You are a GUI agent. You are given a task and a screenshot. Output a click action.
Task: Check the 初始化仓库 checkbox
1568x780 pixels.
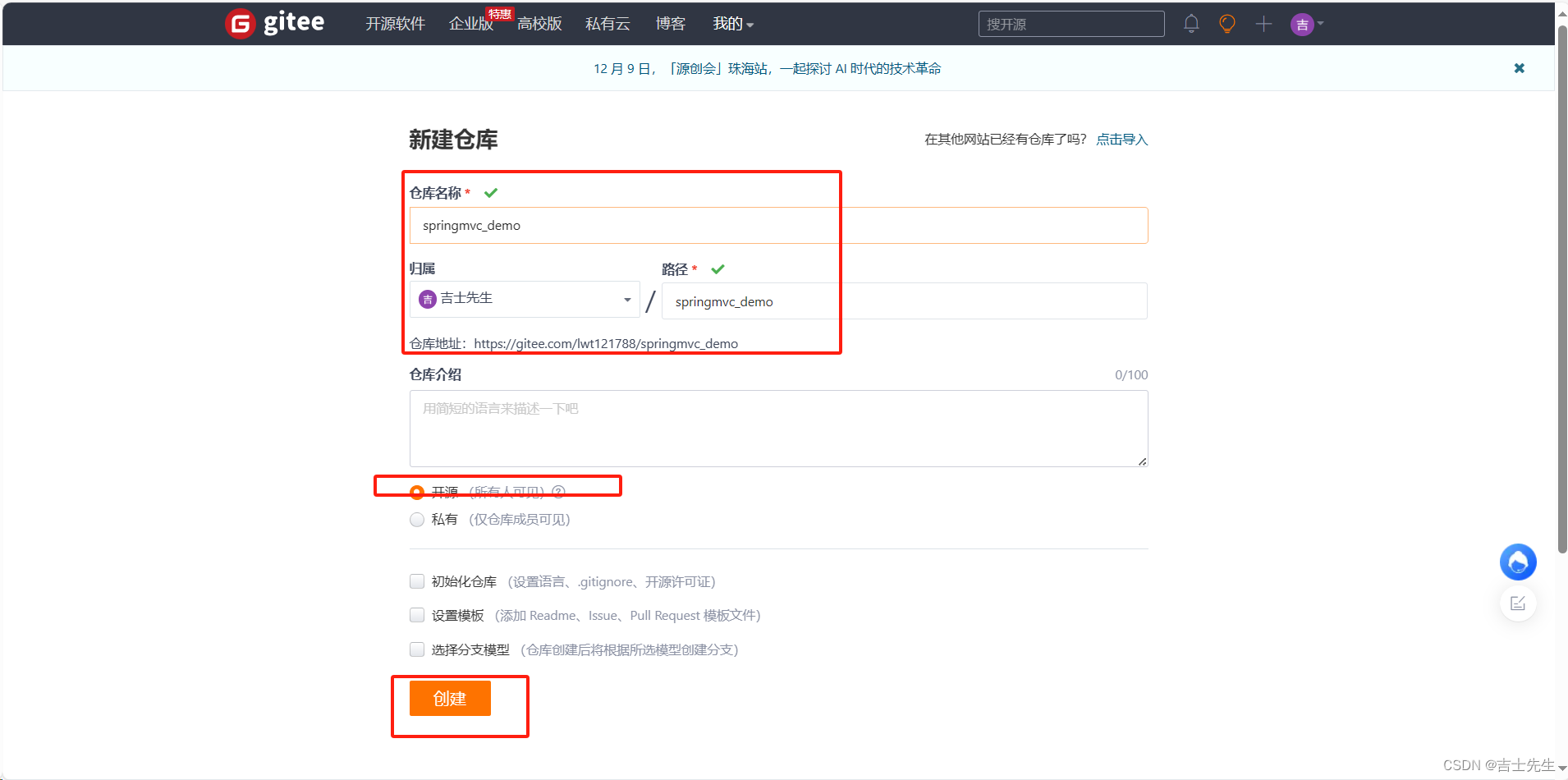point(417,581)
